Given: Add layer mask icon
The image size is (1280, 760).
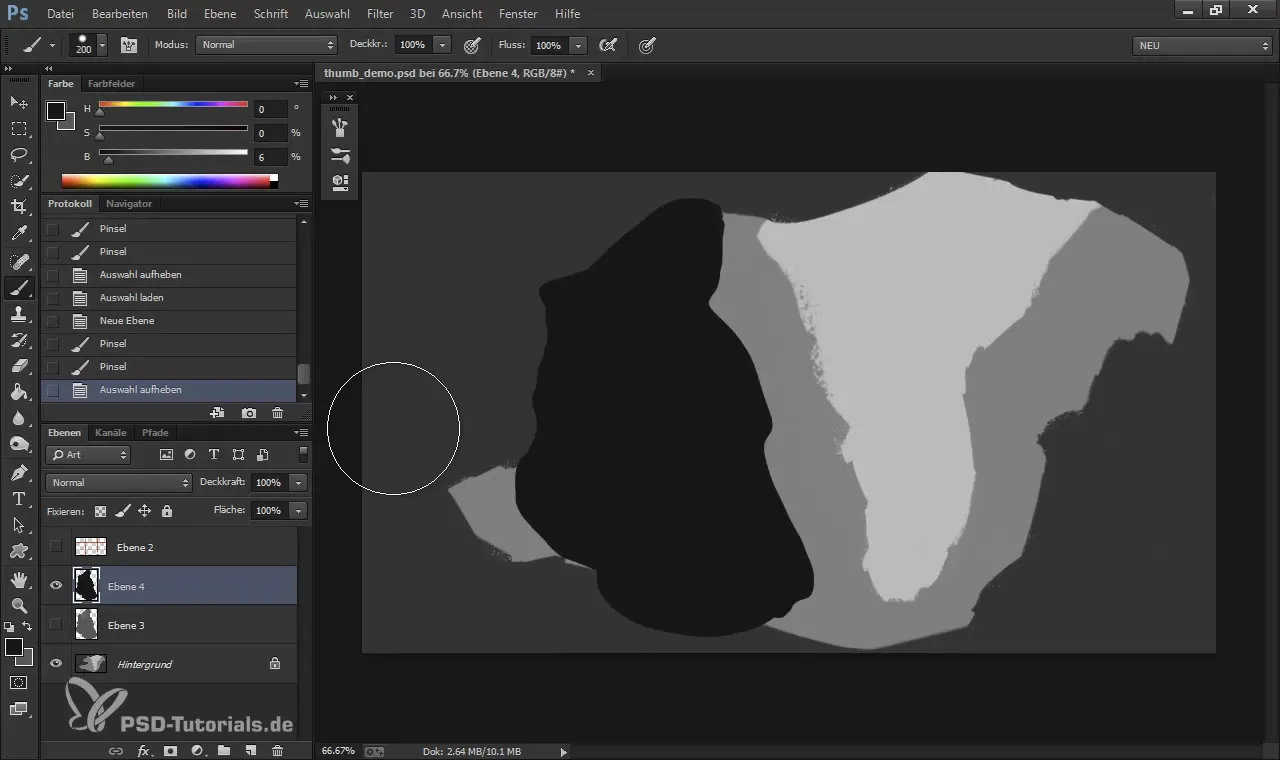Looking at the screenshot, I should 171,750.
